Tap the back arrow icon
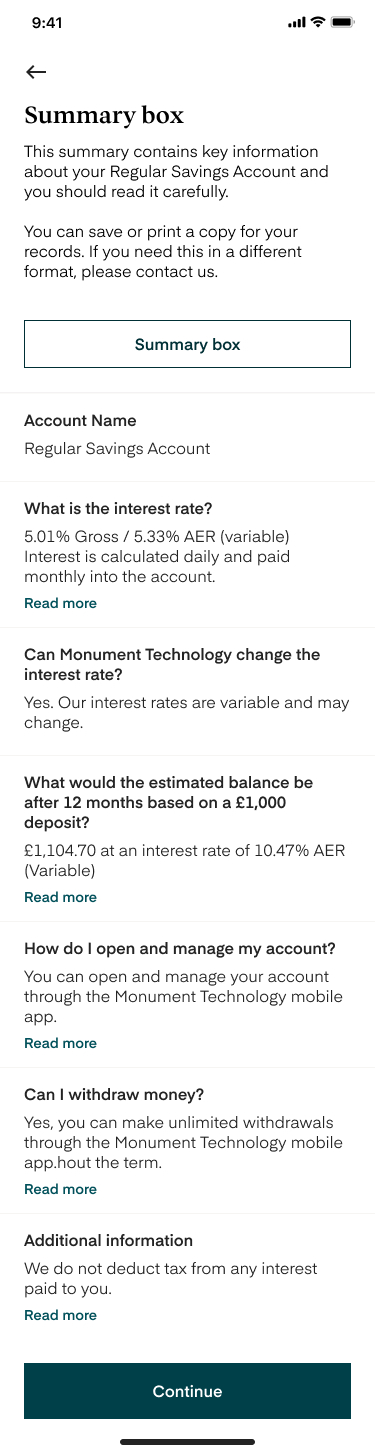Image resolution: width=375 pixels, height=1449 pixels. tap(36, 72)
